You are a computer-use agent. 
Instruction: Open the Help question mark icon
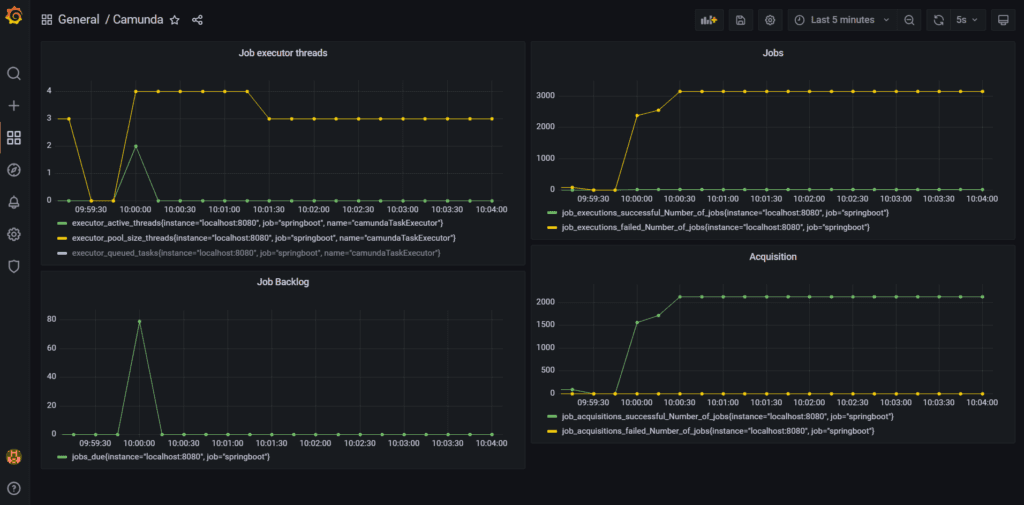pos(14,488)
